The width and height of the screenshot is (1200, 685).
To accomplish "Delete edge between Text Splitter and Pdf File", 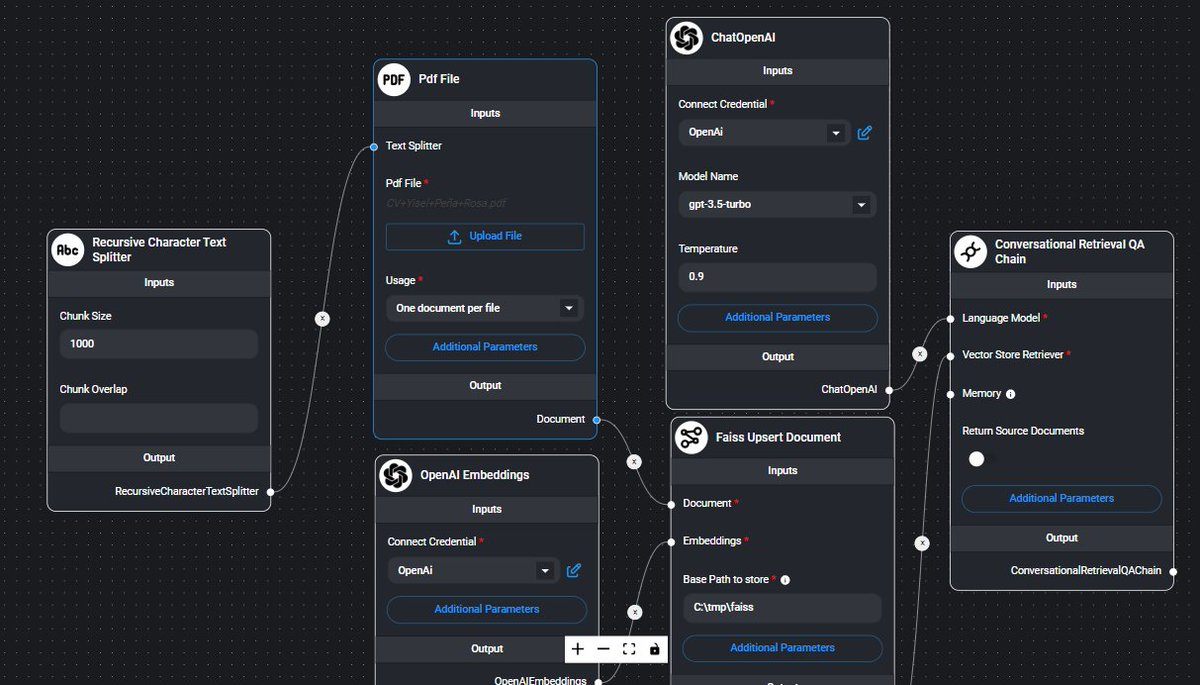I will (322, 318).
